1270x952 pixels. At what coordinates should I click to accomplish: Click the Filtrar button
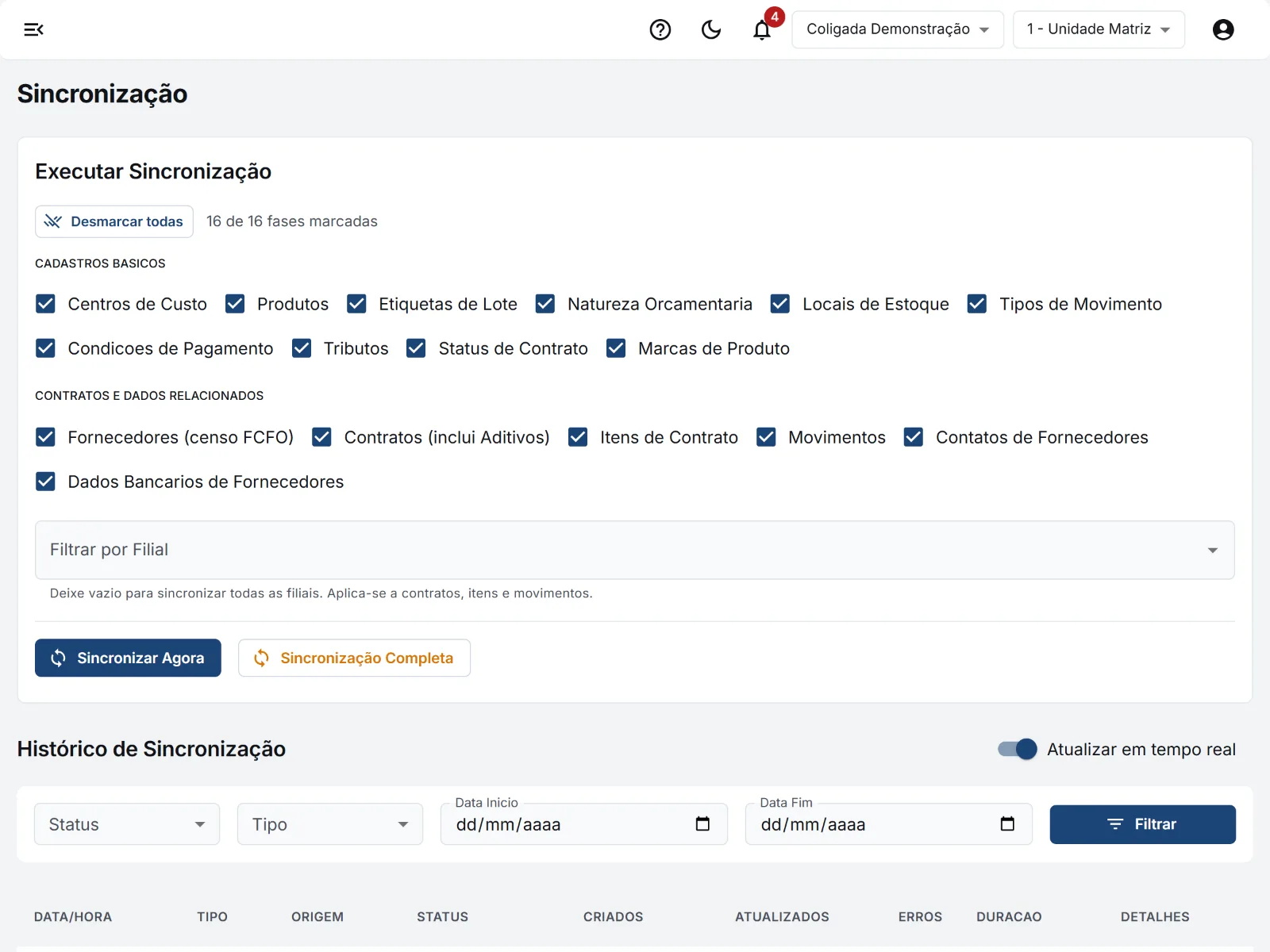coord(1143,824)
